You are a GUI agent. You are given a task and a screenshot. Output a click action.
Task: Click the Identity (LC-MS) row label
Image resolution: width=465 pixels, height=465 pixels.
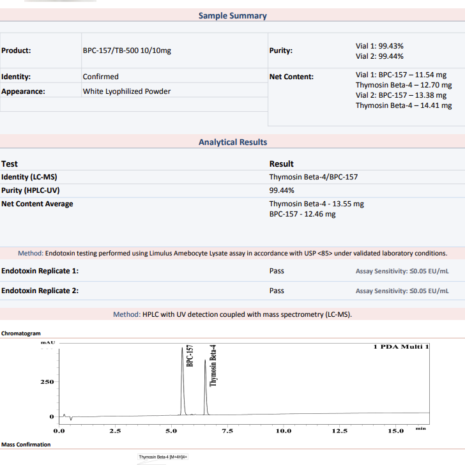29,177
